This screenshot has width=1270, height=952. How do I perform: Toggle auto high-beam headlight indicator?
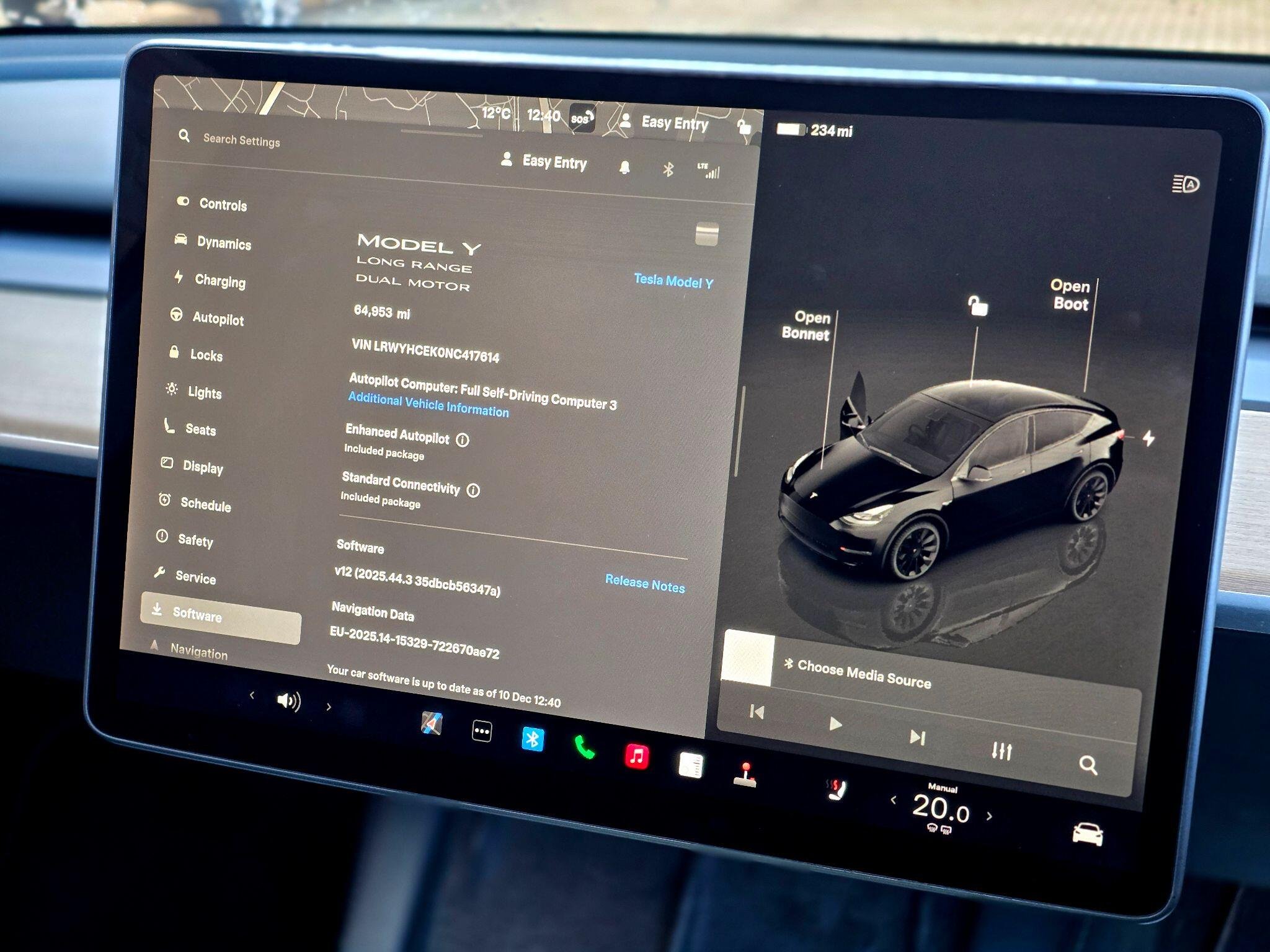(1185, 184)
